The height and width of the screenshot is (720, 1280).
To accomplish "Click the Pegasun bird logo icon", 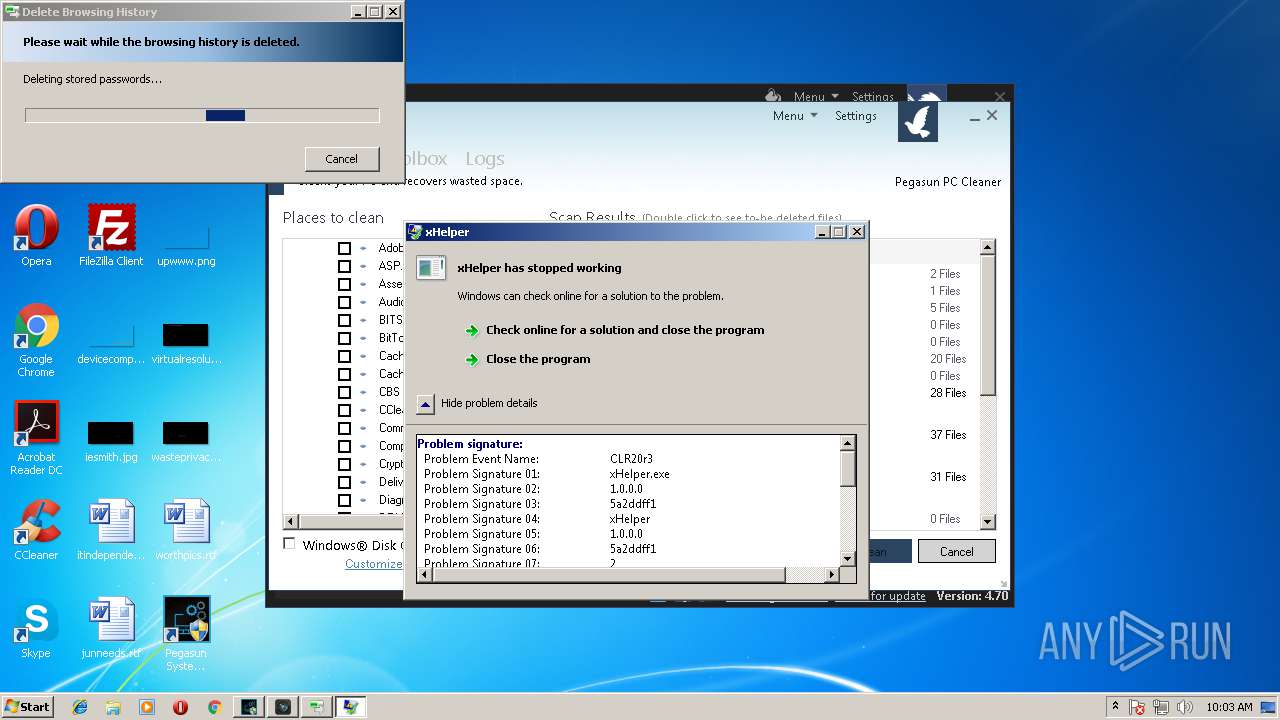I will (x=918, y=121).
